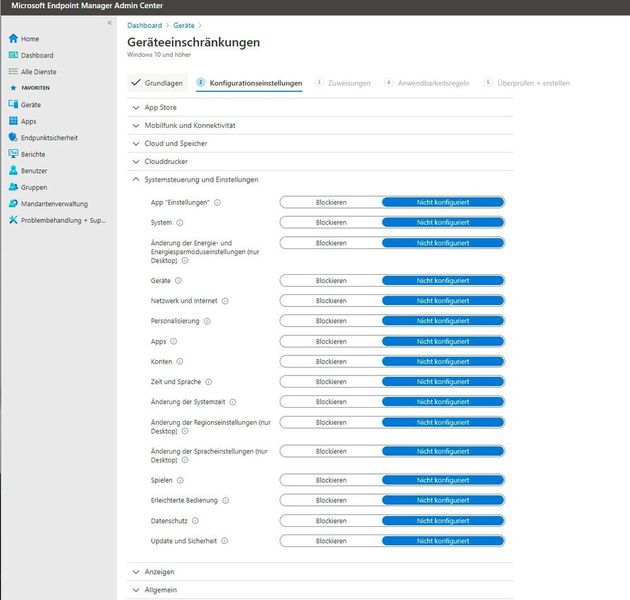Viewport: 630px width, 600px height.
Task: Open the Berichte monitor icon
Action: pyautogui.click(x=13, y=154)
